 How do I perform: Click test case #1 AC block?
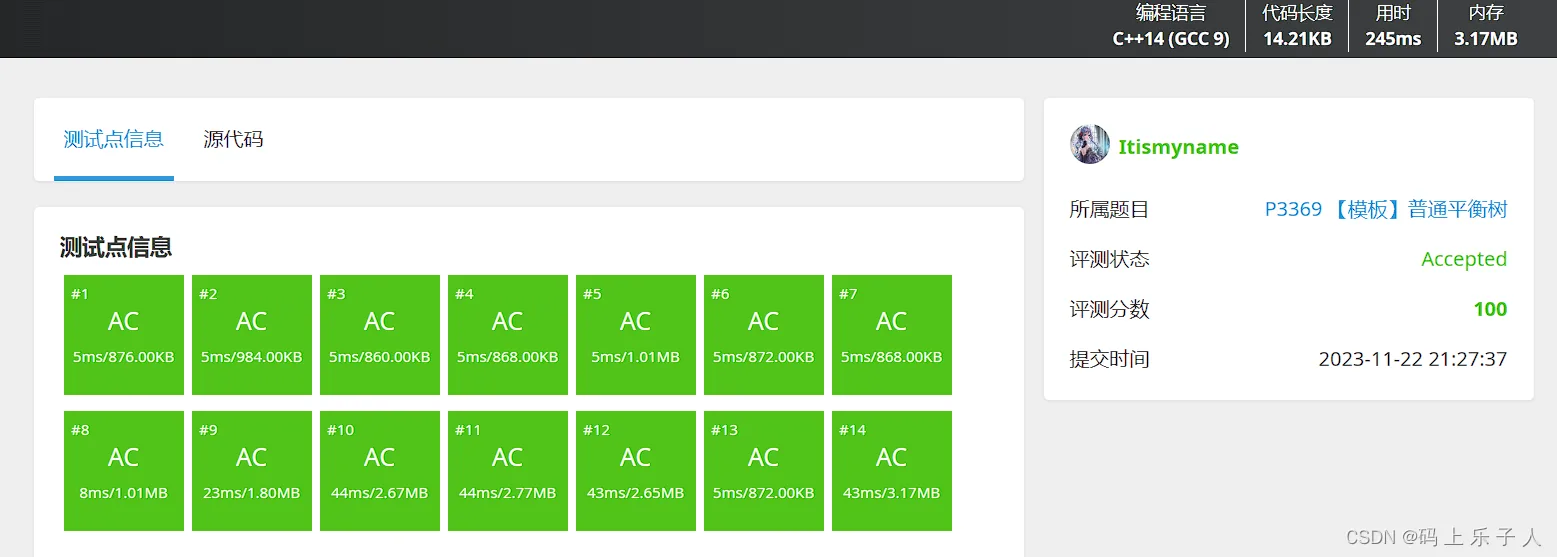pyautogui.click(x=124, y=335)
